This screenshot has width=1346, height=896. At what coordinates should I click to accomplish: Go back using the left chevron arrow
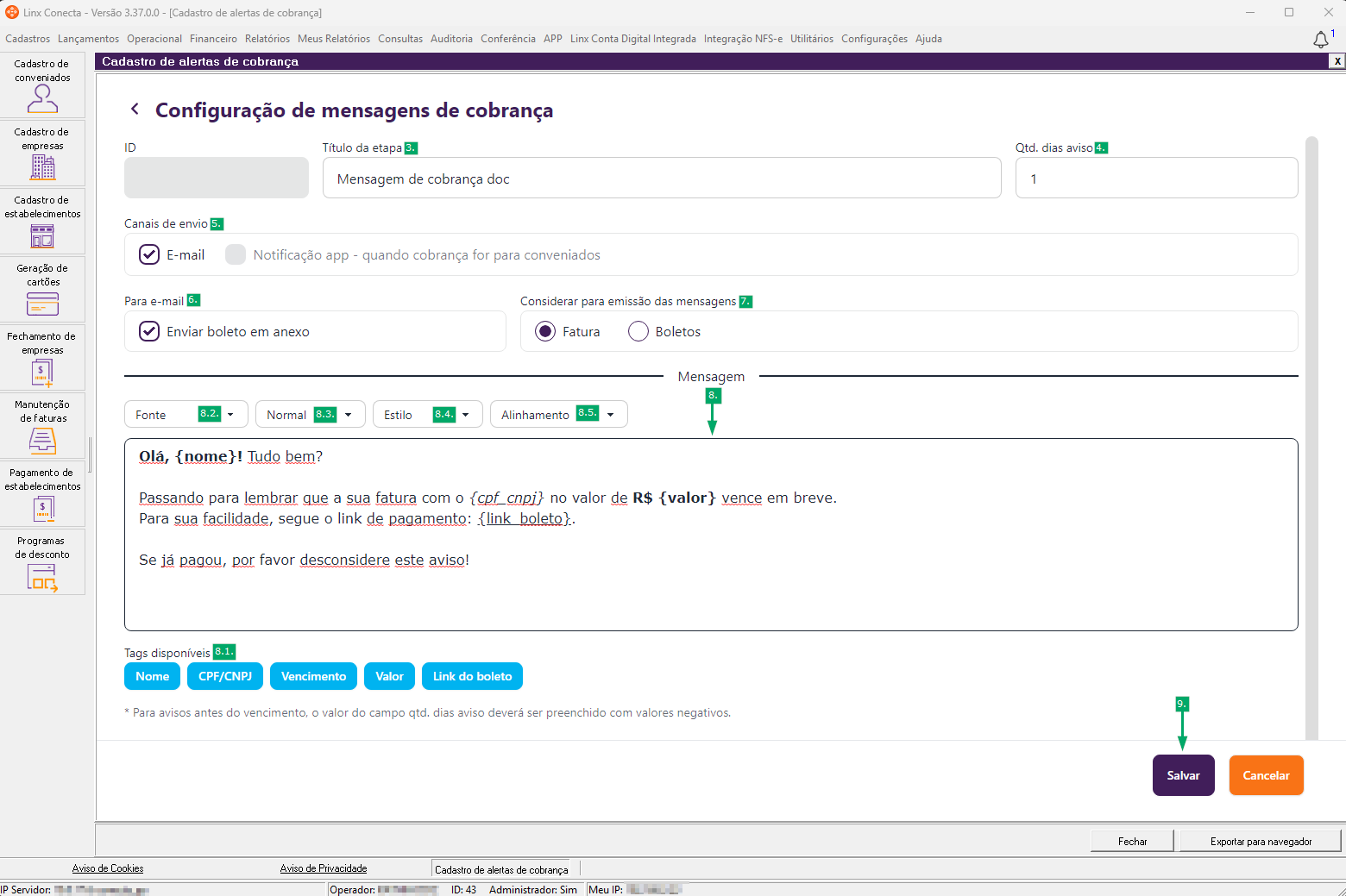click(135, 109)
